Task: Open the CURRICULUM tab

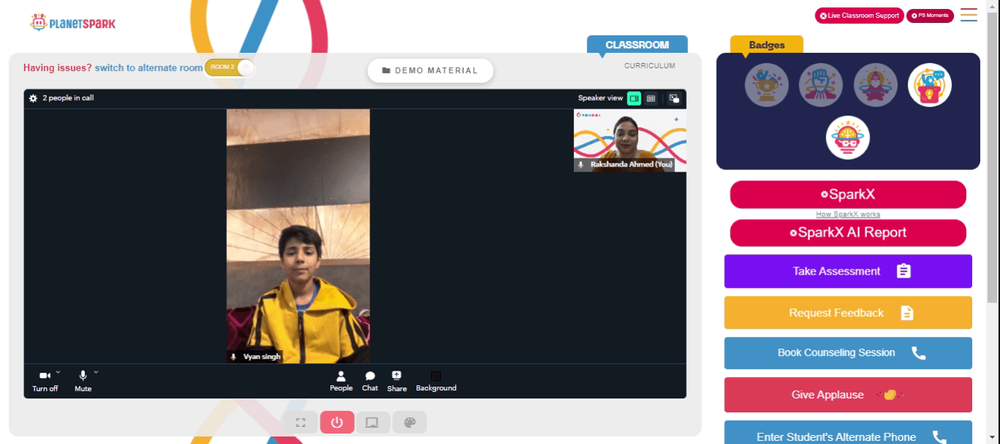Action: click(x=650, y=66)
